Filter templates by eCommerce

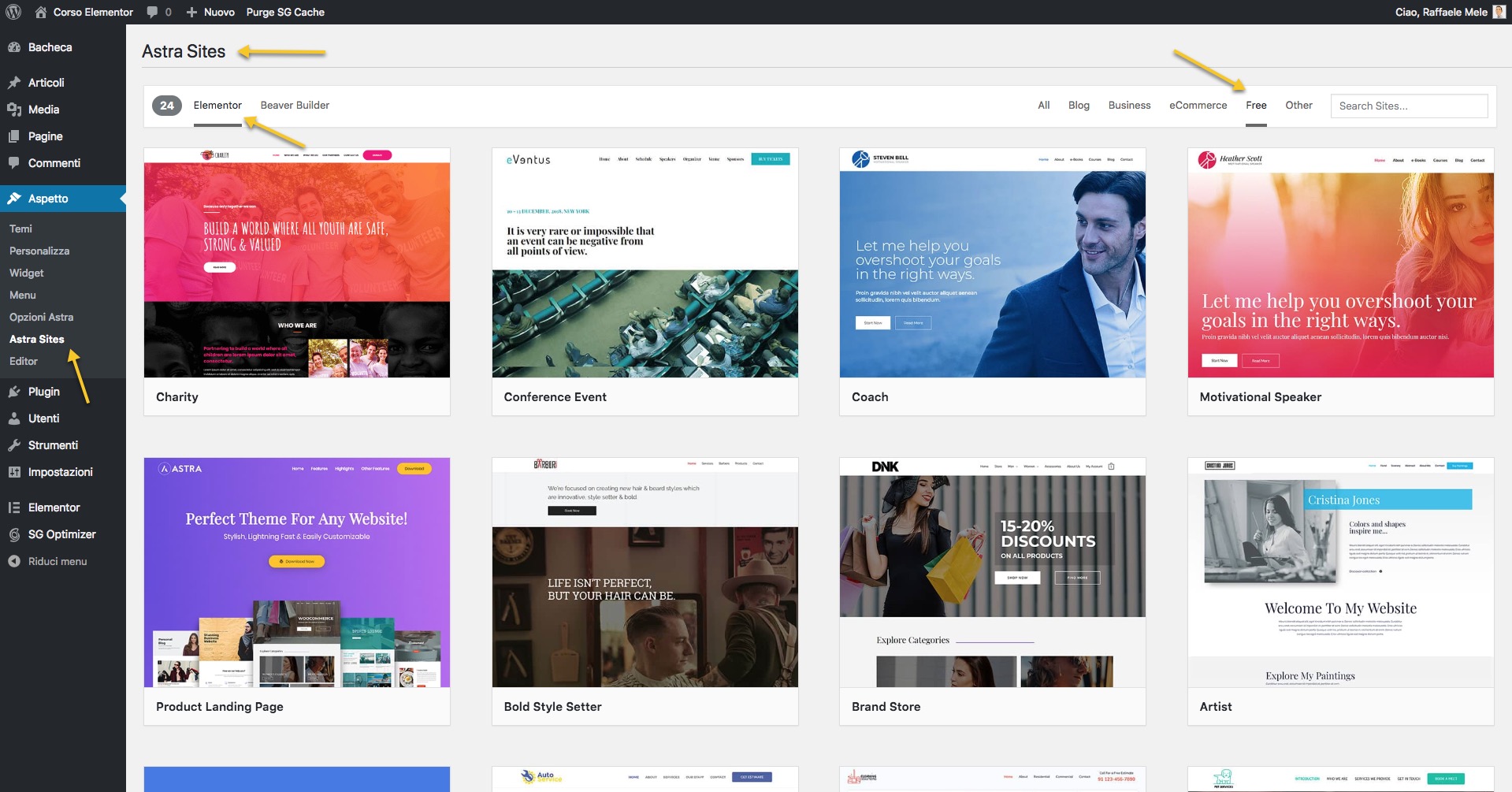(x=1197, y=105)
